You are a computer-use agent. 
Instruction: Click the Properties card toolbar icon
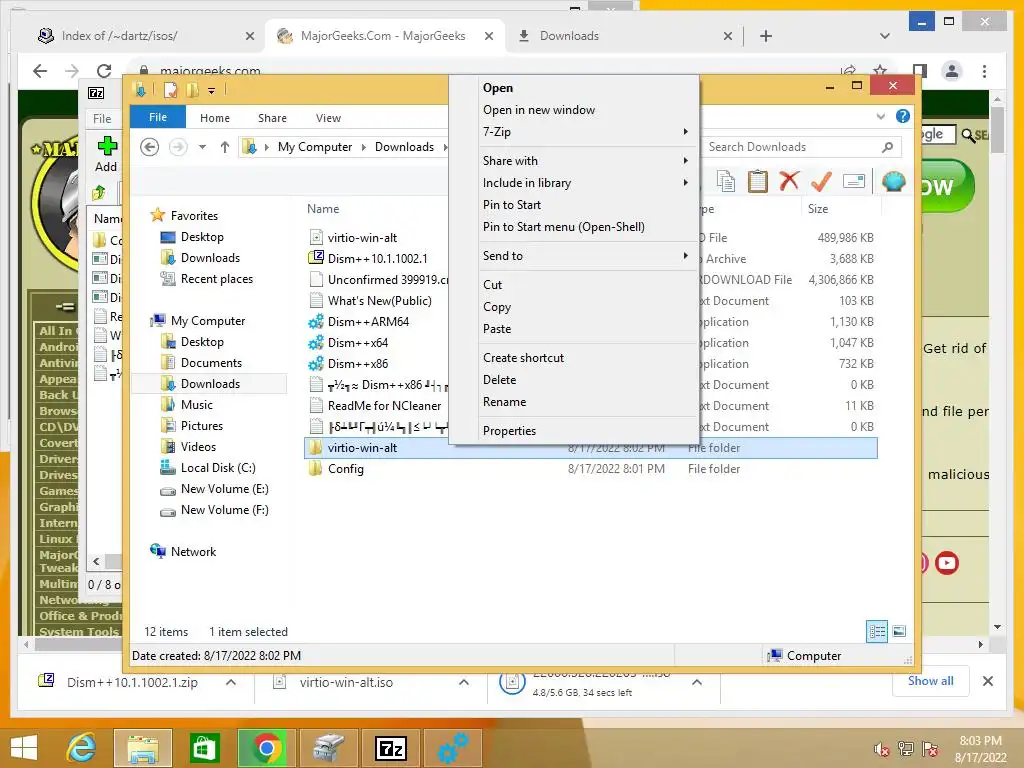pyautogui.click(x=854, y=181)
